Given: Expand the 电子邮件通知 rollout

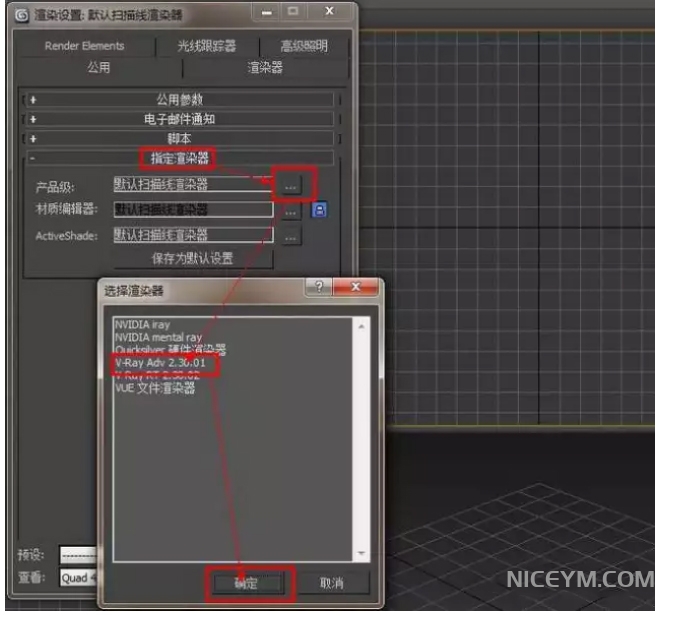Looking at the screenshot, I should (x=180, y=119).
